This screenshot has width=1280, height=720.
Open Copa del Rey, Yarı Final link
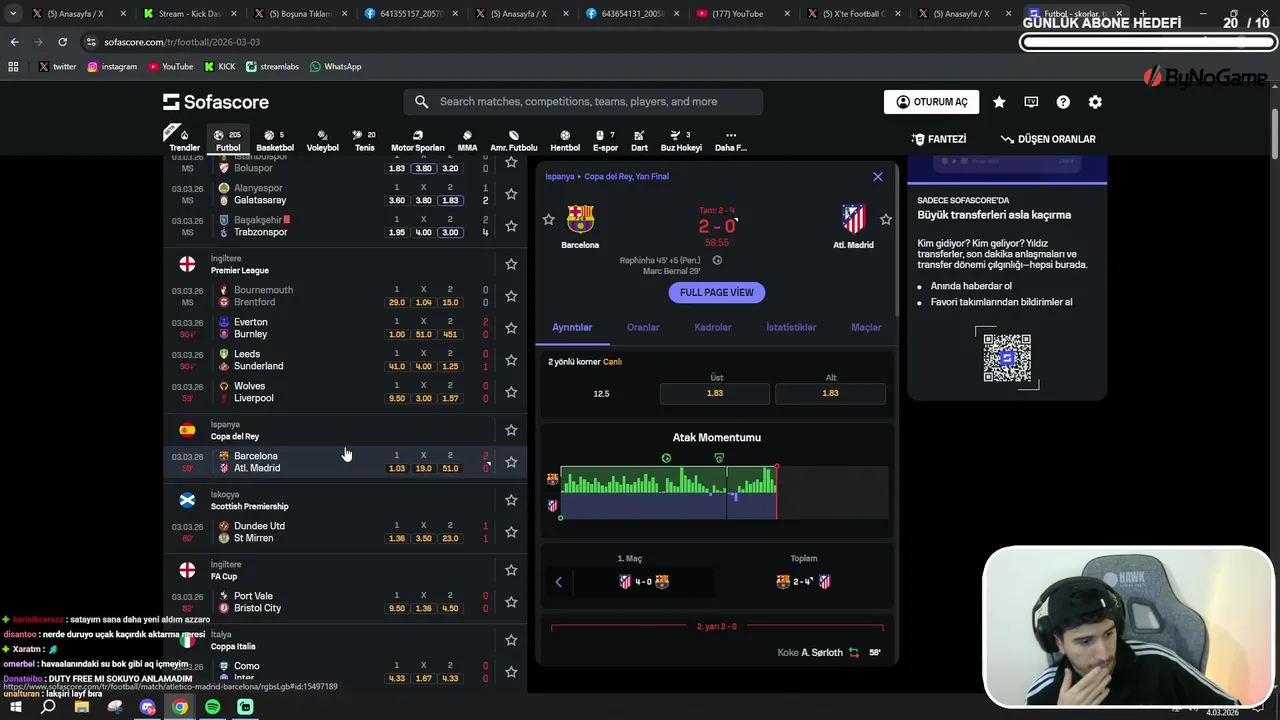click(626, 176)
